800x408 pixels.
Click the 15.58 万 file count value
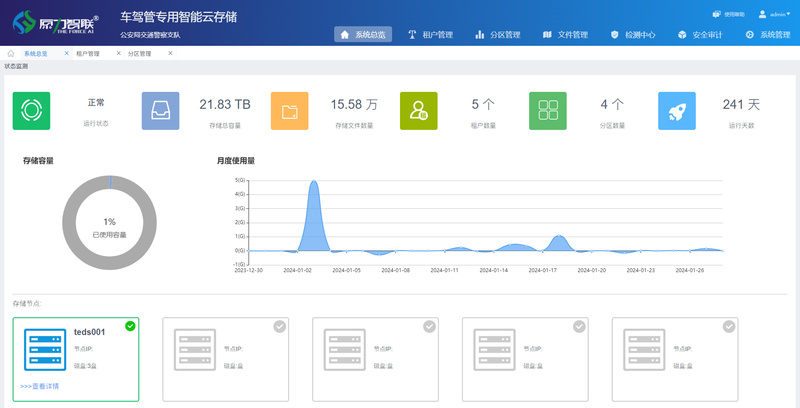pos(354,105)
